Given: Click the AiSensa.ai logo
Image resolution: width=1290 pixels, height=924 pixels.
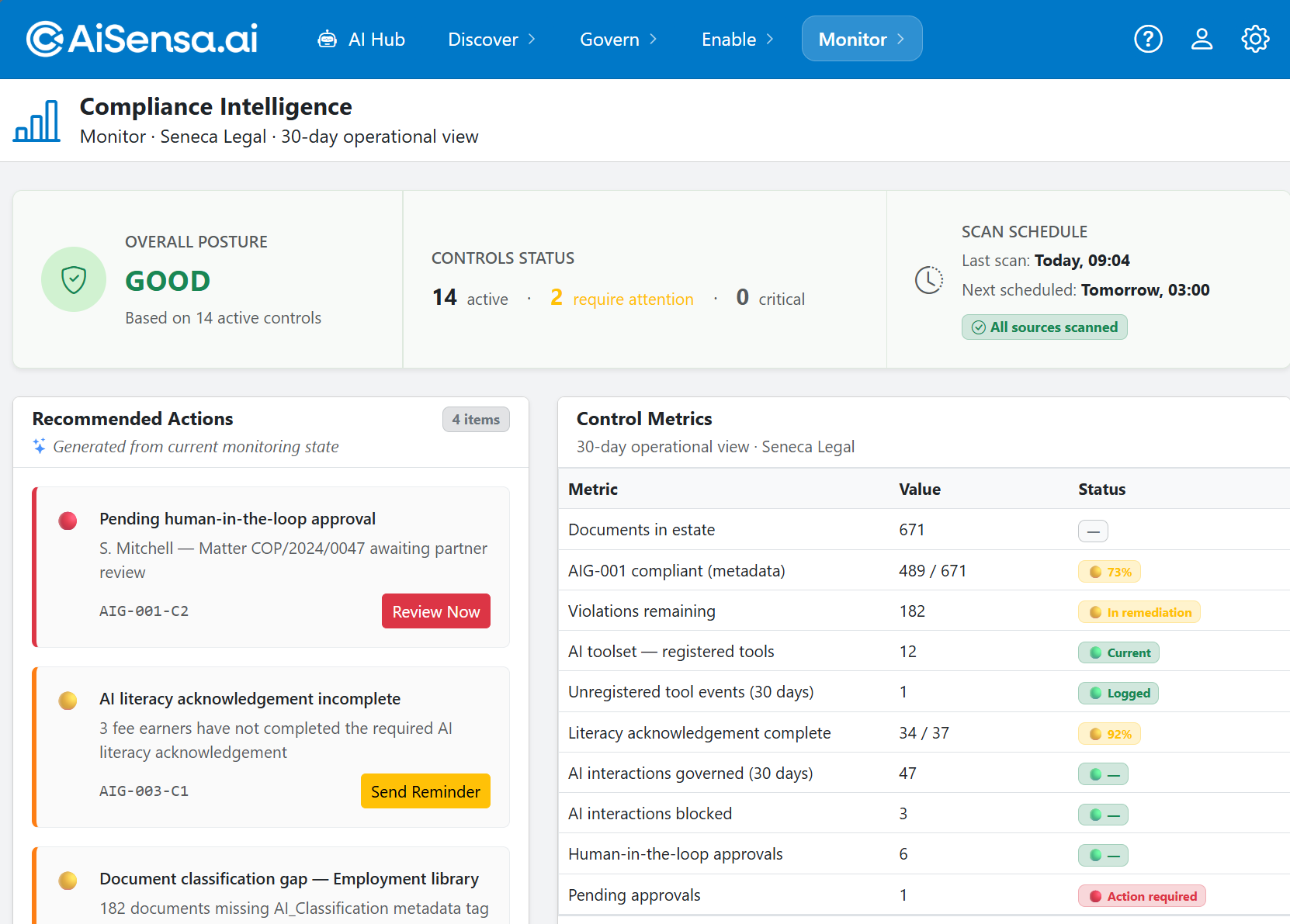Looking at the screenshot, I should click(142, 39).
